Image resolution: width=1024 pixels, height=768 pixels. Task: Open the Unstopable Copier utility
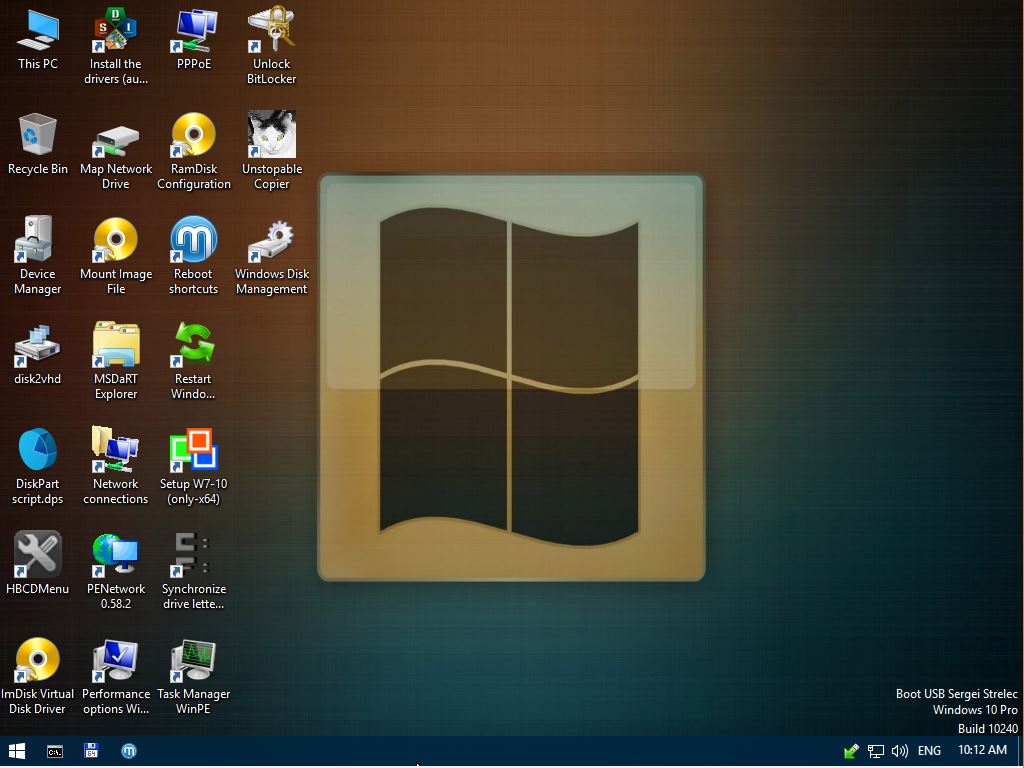coord(271,135)
